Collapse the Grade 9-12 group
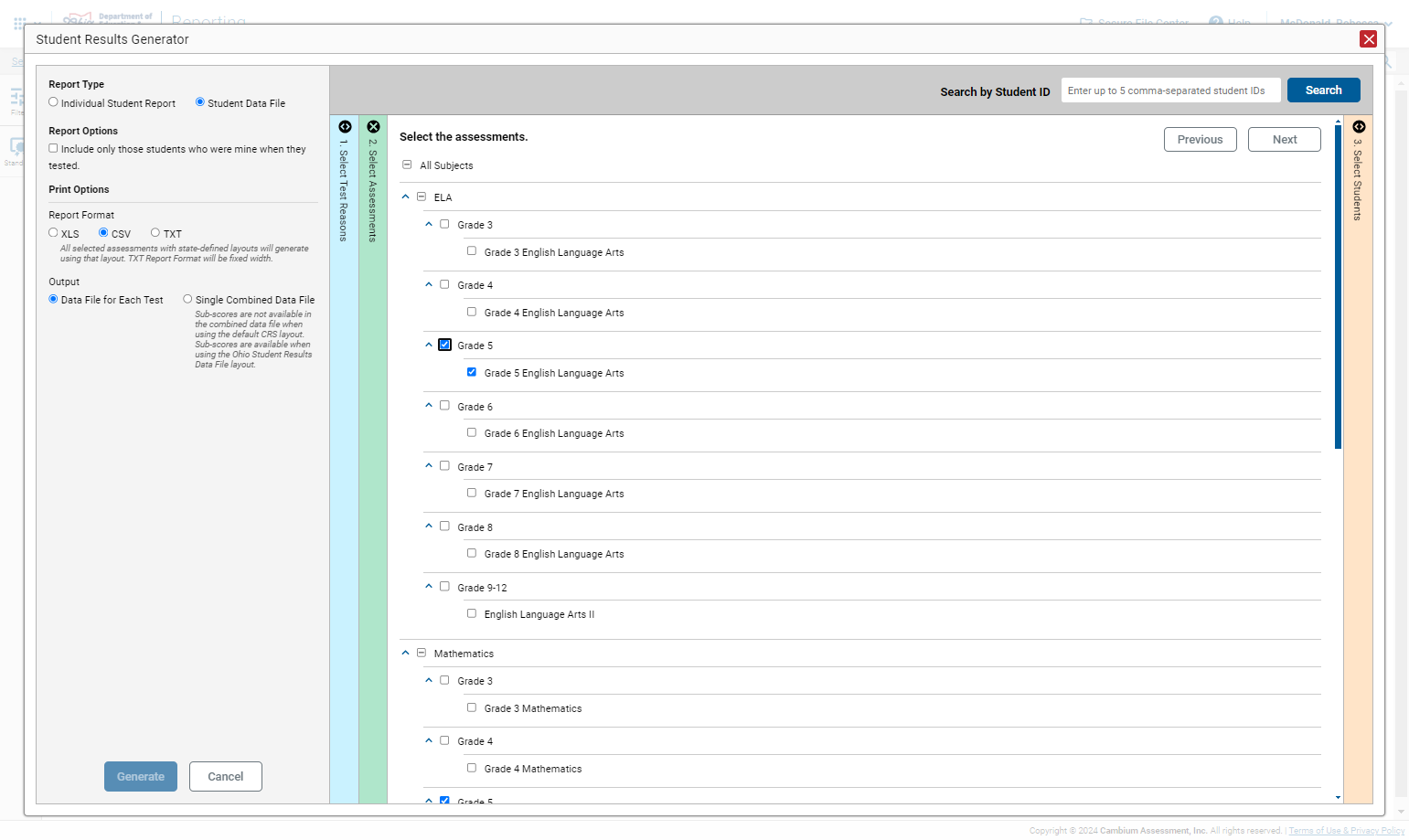Image resolution: width=1409 pixels, height=840 pixels. coord(428,586)
